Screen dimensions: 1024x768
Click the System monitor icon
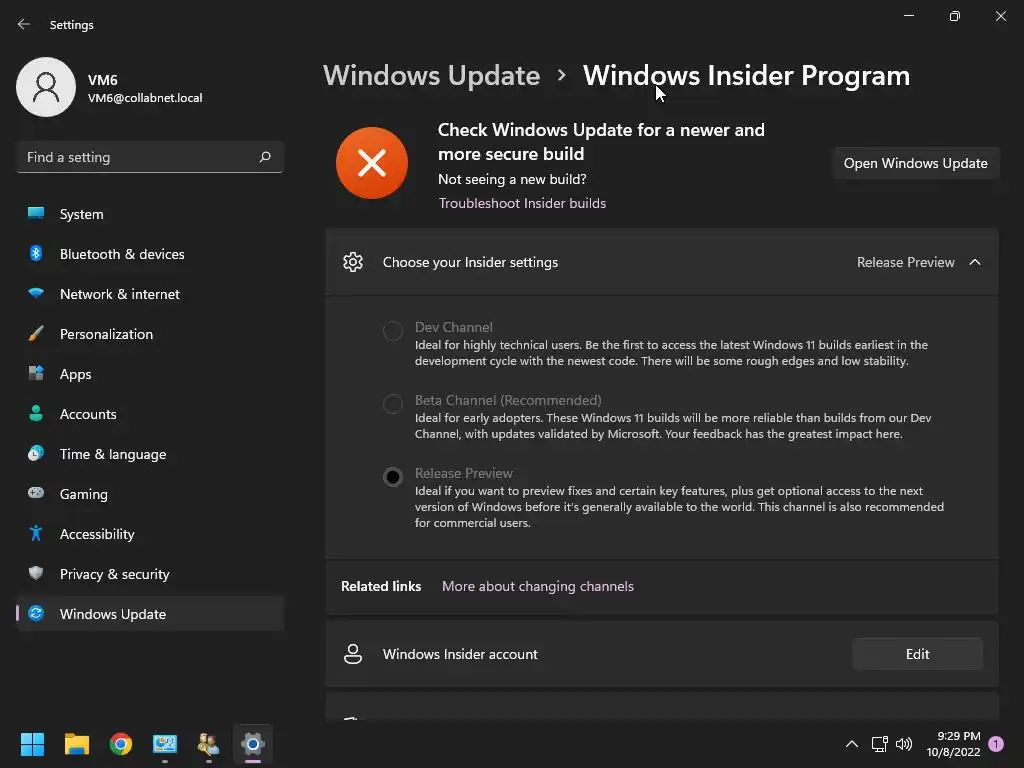36,214
